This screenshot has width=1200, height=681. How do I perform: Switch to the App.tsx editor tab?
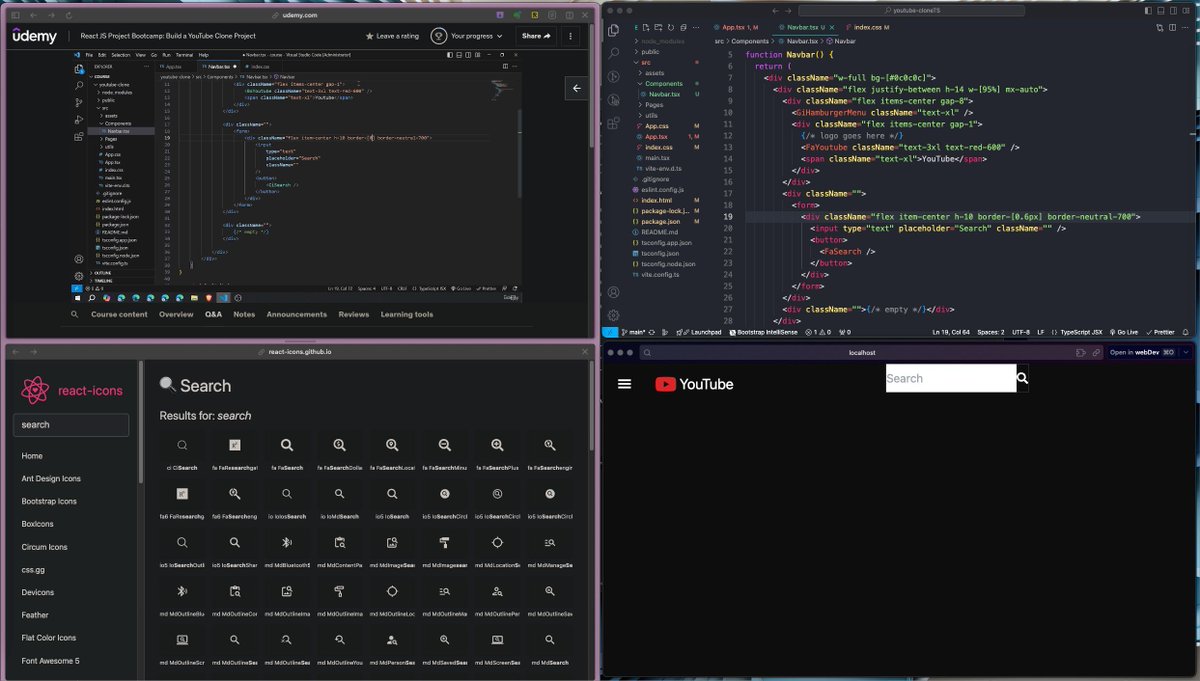tap(739, 27)
